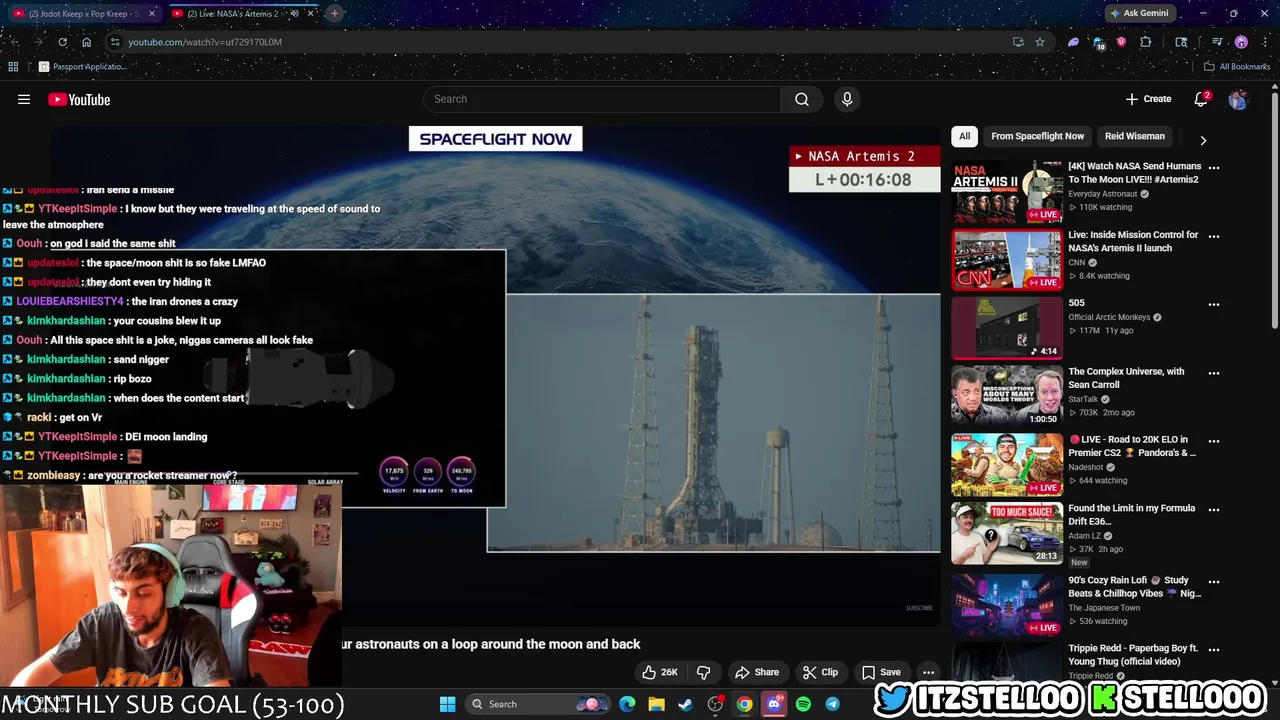Open Spotify from taskbar
The width and height of the screenshot is (1280, 720).
[803, 704]
